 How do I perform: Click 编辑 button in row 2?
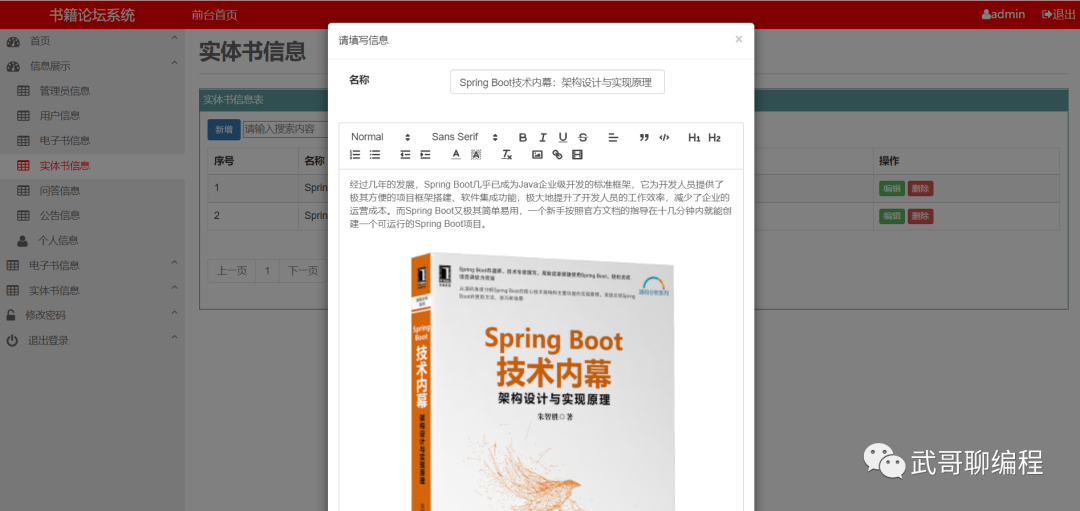892,216
